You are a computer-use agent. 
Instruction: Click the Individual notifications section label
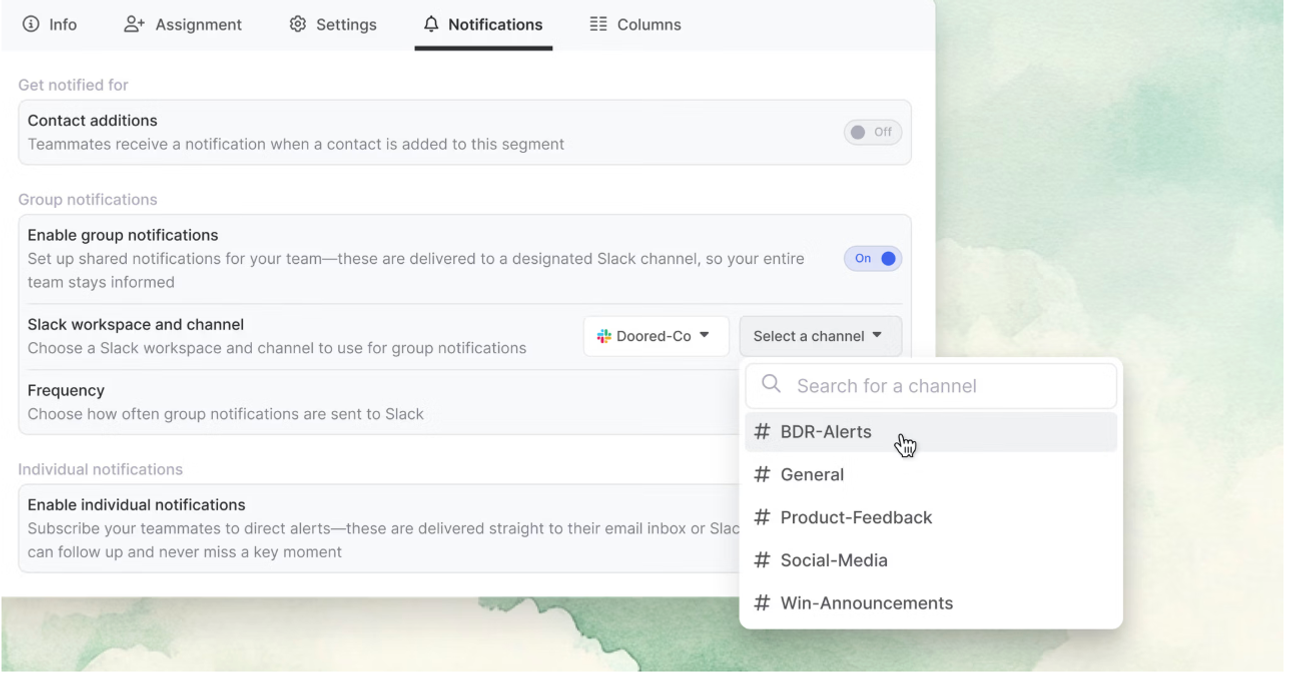[x=100, y=470]
